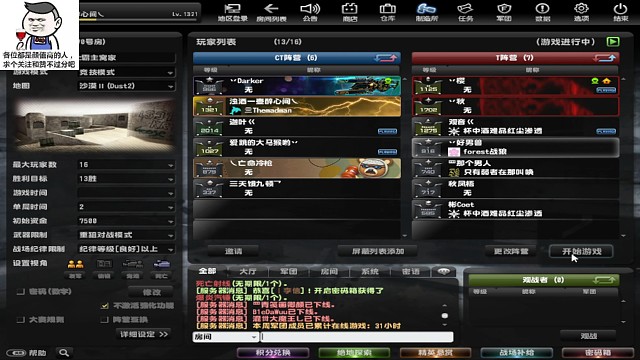The width and height of the screenshot is (640, 360).
Task: Enable the 密码(数字) password checkbox
Action: (20, 291)
